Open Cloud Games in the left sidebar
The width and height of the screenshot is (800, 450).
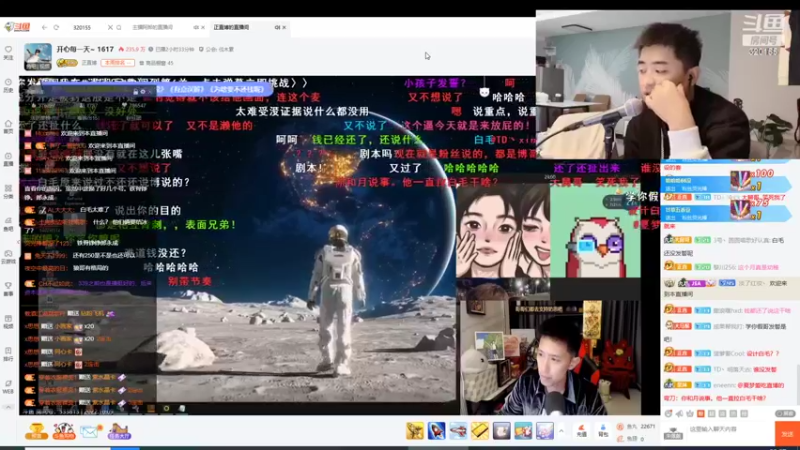pyautogui.click(x=8, y=257)
